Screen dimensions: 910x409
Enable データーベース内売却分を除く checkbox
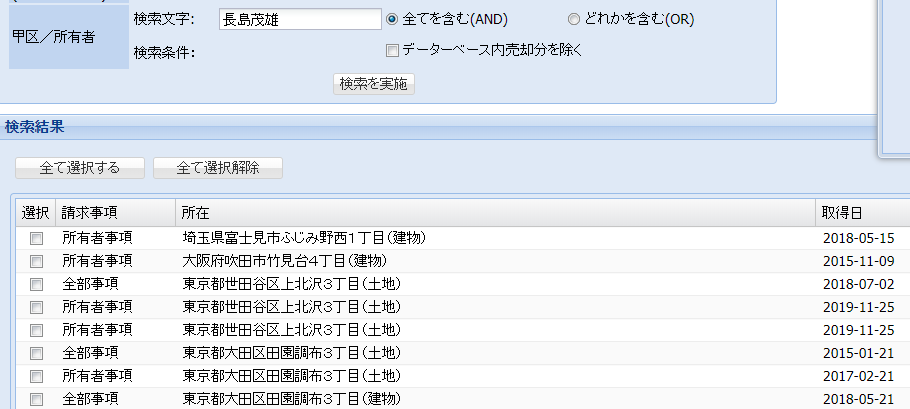pyautogui.click(x=392, y=51)
